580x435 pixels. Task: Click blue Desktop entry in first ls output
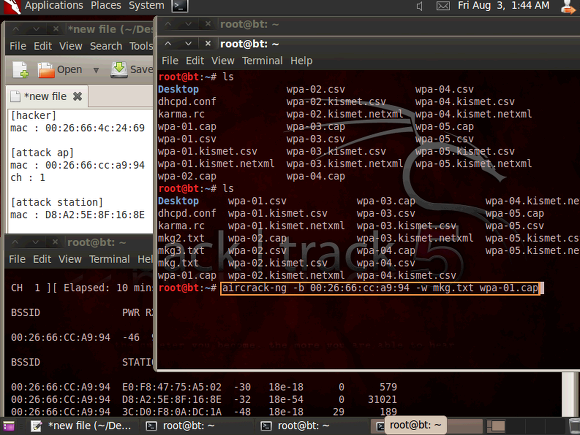pyautogui.click(x=178, y=90)
